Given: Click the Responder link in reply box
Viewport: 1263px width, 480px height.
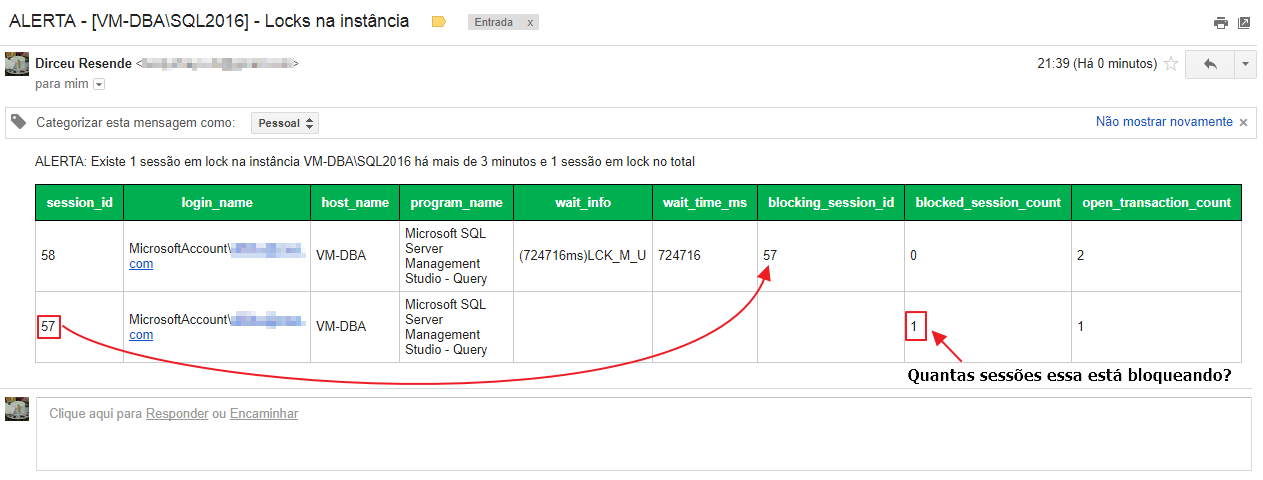Looking at the screenshot, I should [177, 414].
